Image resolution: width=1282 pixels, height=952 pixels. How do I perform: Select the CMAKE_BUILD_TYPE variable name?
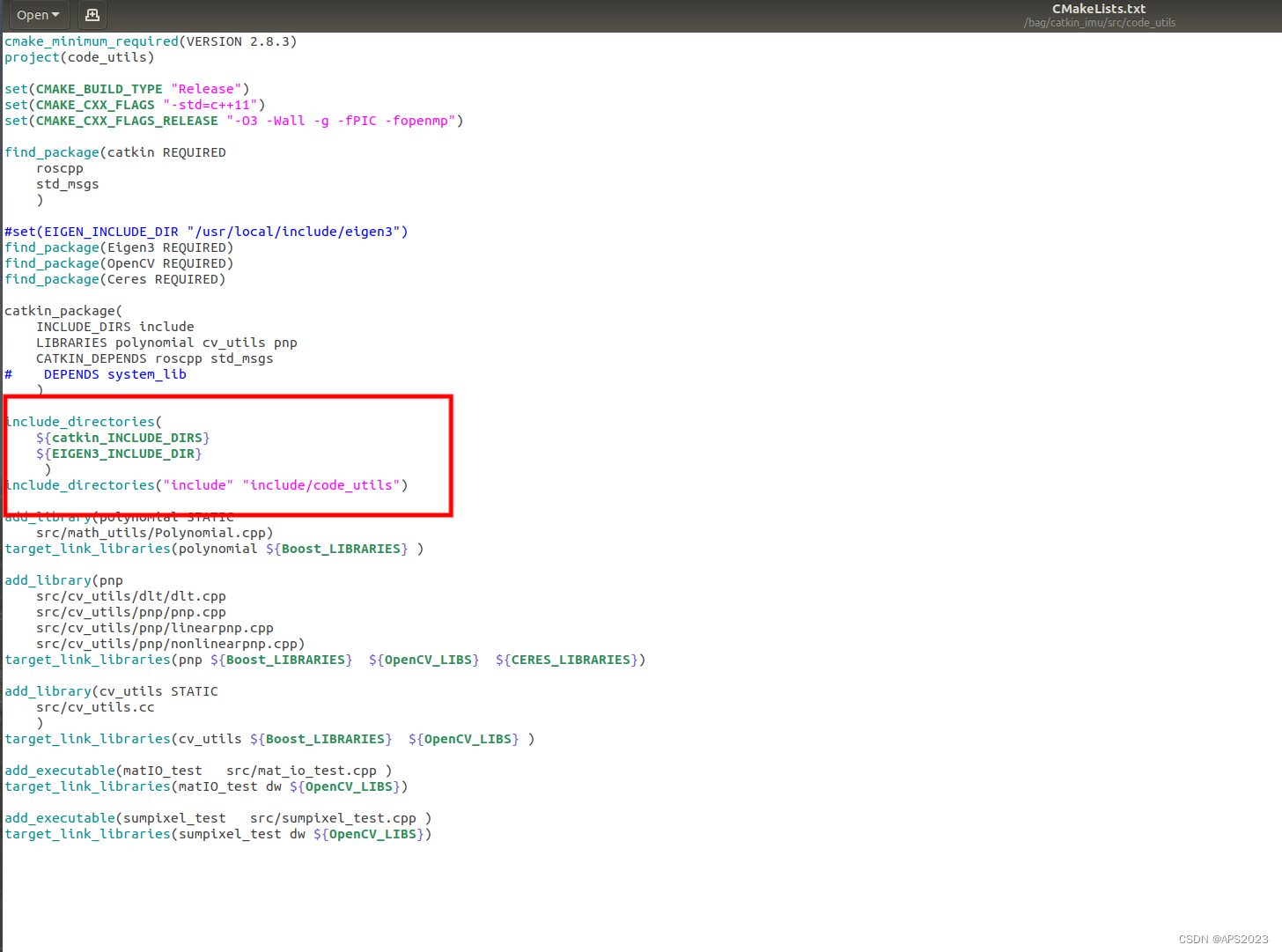click(98, 88)
